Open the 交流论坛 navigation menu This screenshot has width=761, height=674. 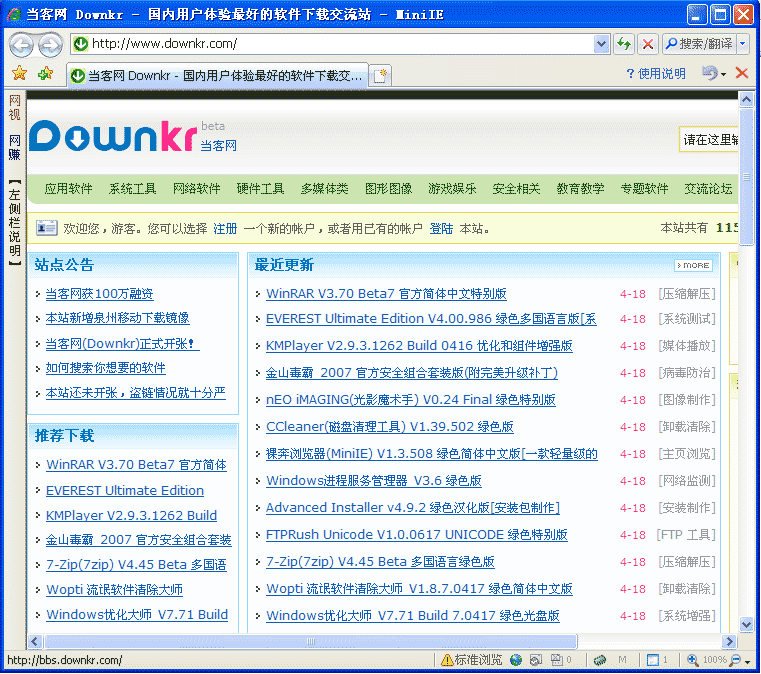point(708,188)
